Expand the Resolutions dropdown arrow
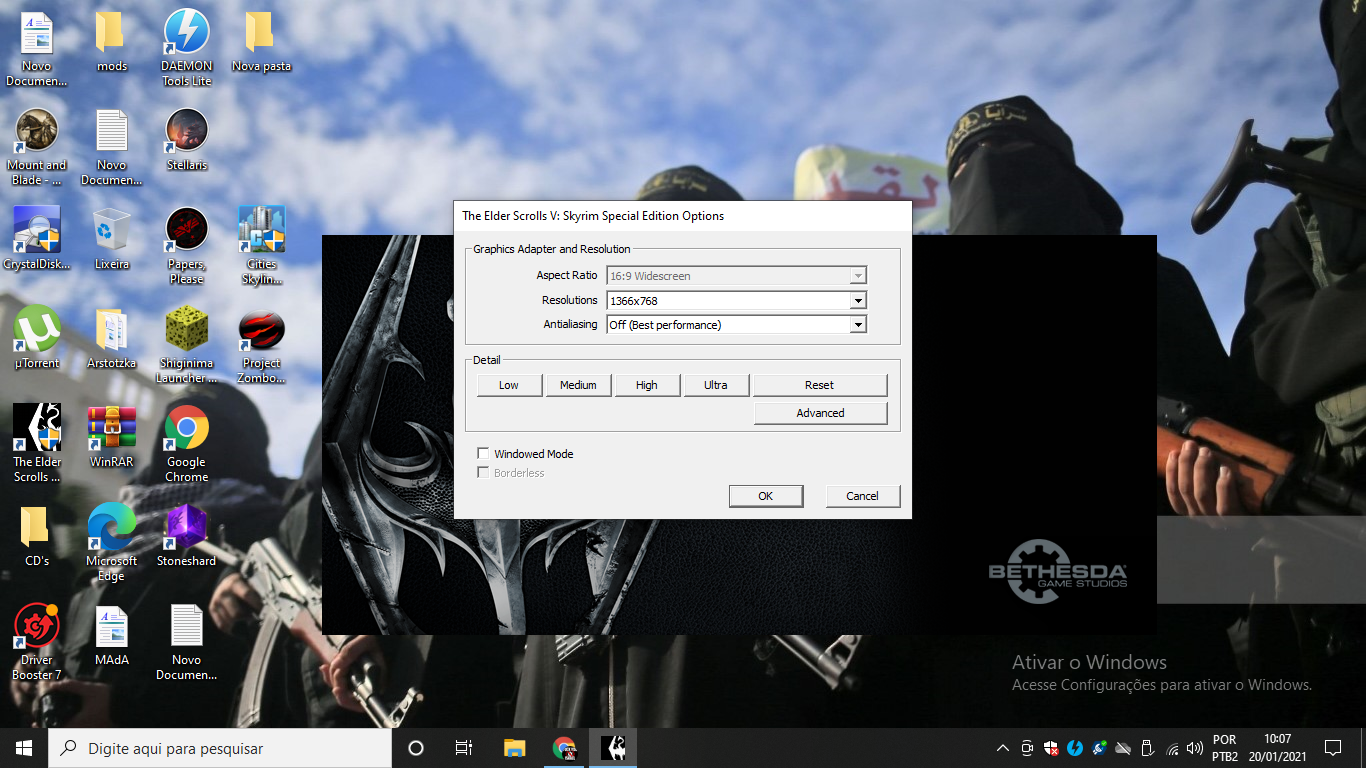The height and width of the screenshot is (768, 1366). point(858,300)
